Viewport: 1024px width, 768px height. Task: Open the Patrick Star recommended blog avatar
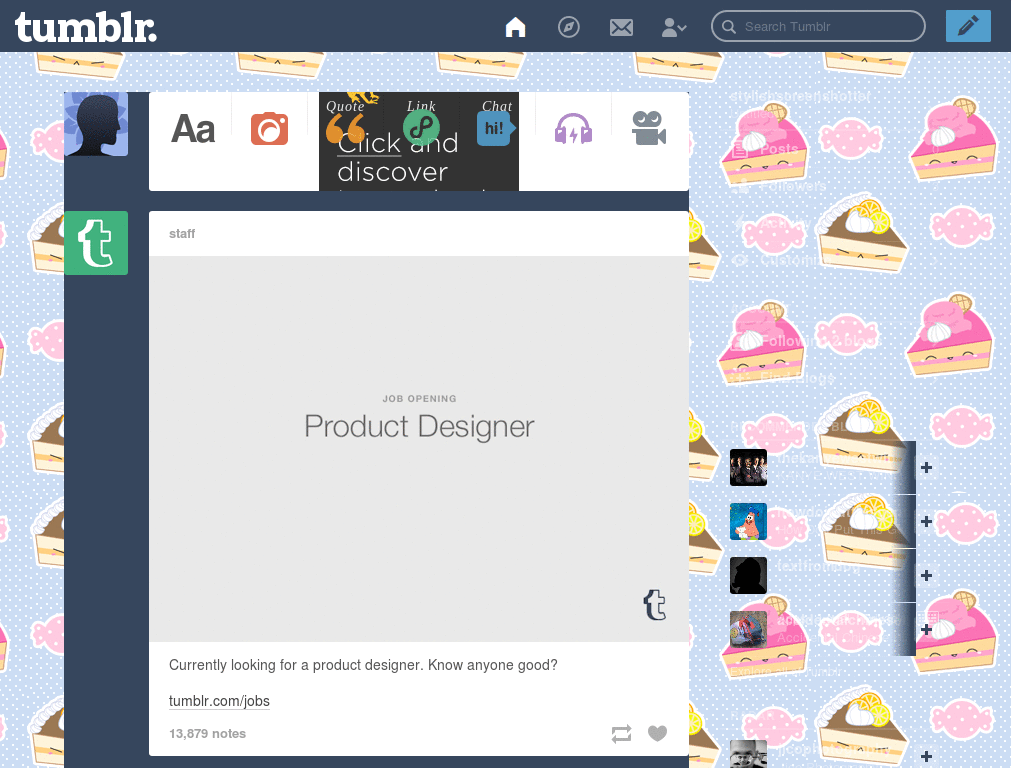click(748, 521)
